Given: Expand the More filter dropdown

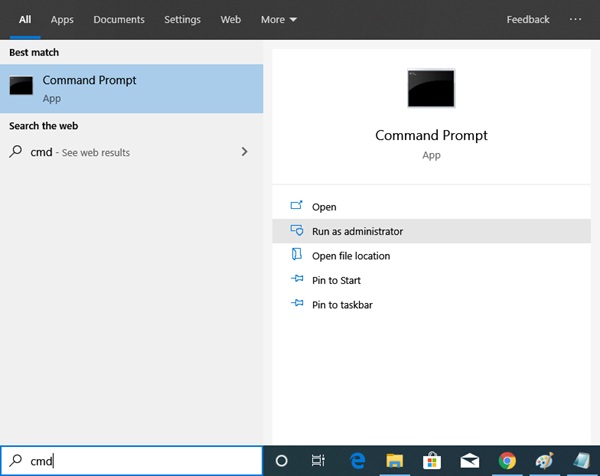Looking at the screenshot, I should [278, 19].
